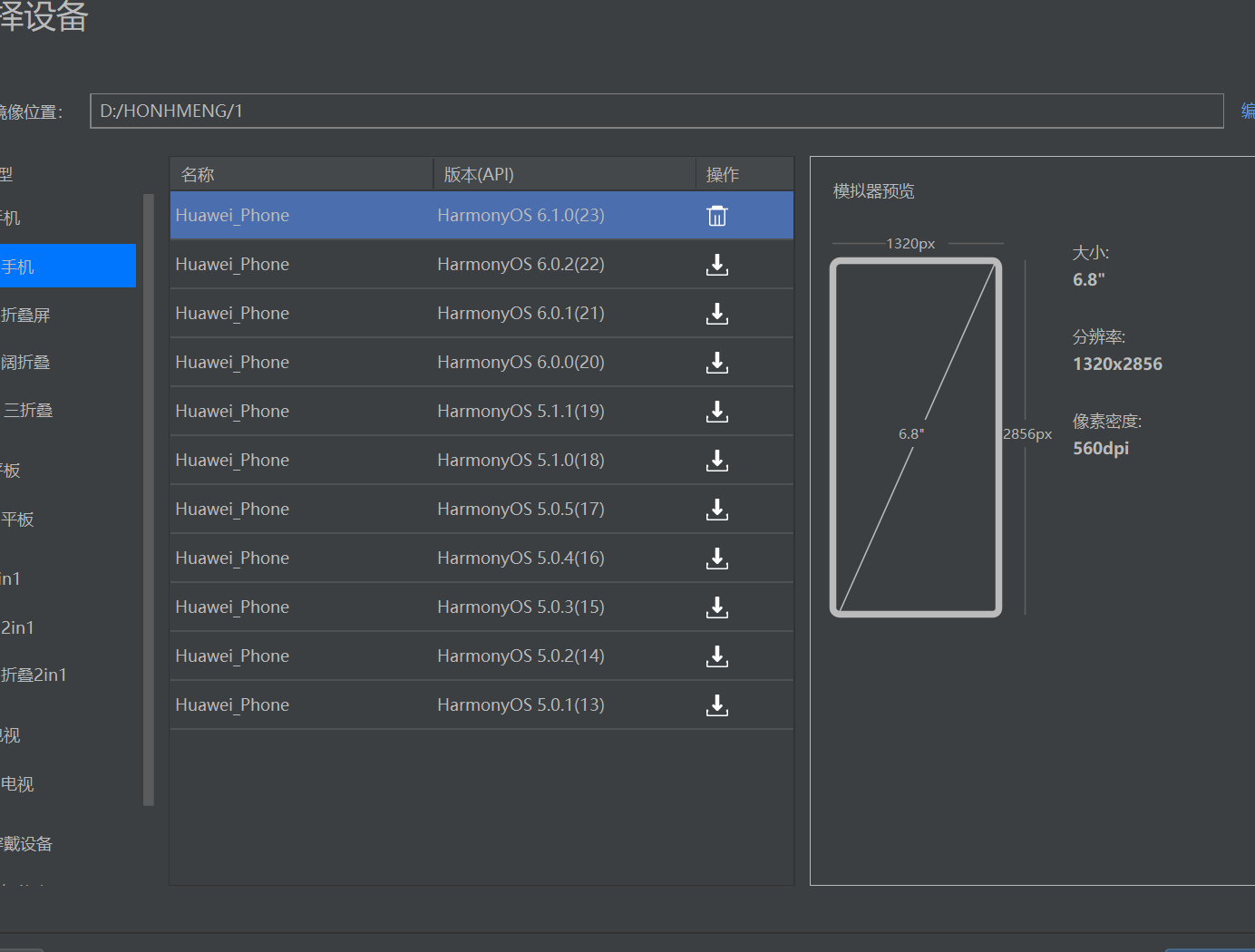
Task: Click the HarmonyOS 5.1.0(18) version cell
Action: tap(520, 460)
